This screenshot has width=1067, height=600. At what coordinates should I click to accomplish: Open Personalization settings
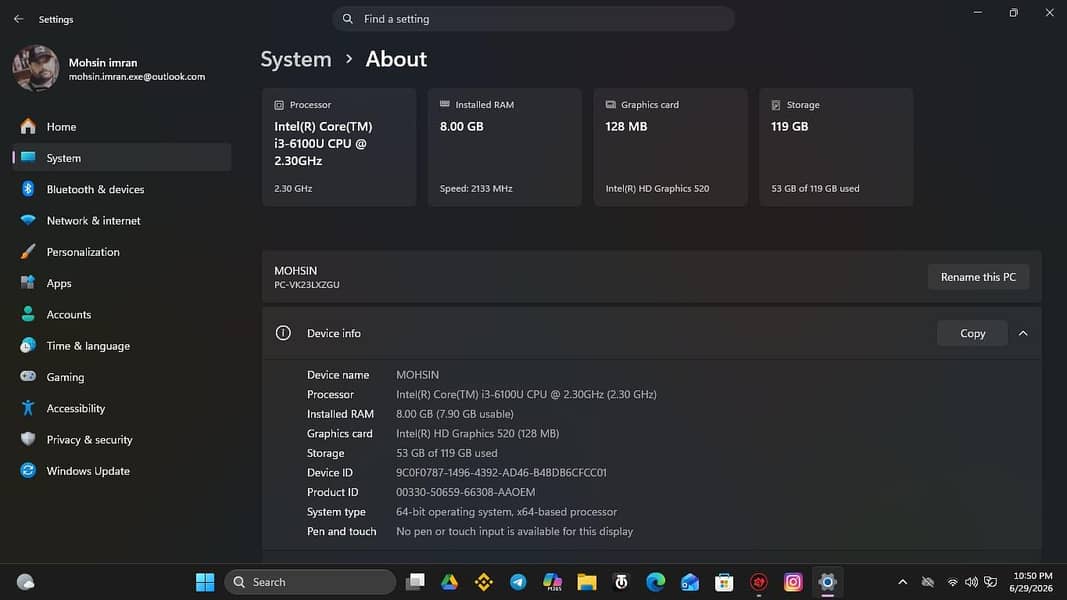coord(122,252)
